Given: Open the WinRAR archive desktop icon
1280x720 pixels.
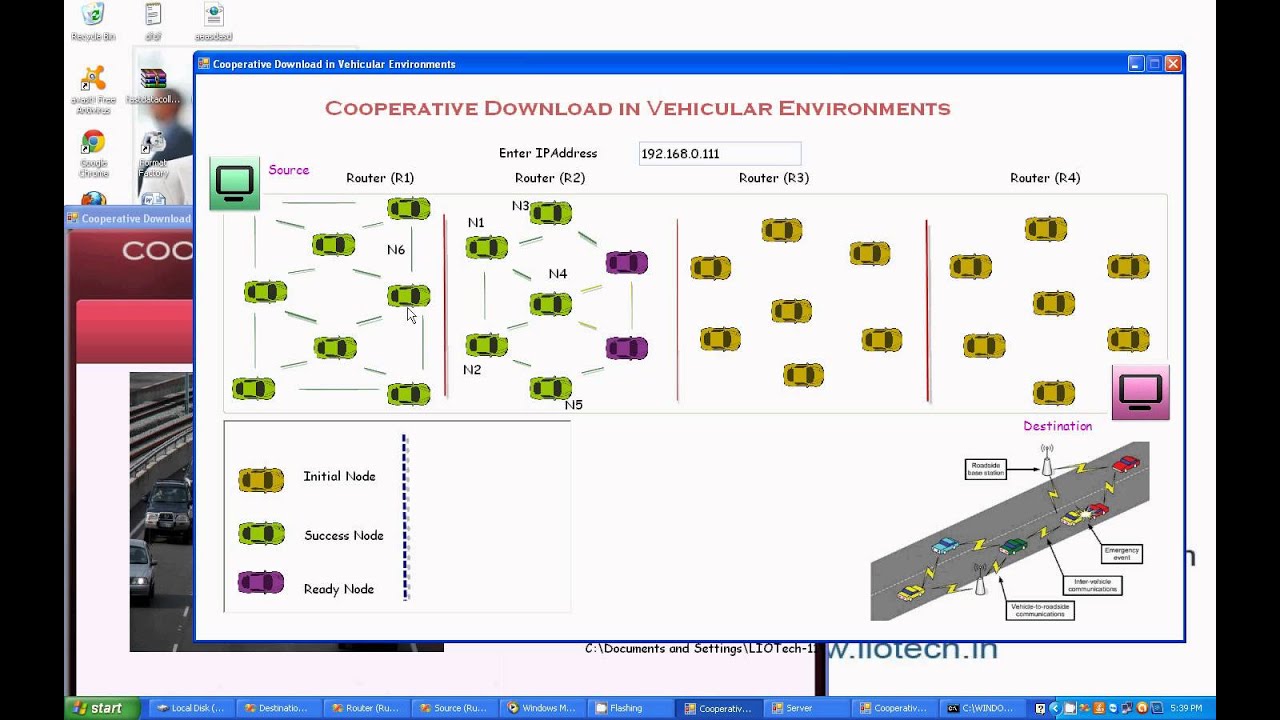Looking at the screenshot, I should click(153, 85).
